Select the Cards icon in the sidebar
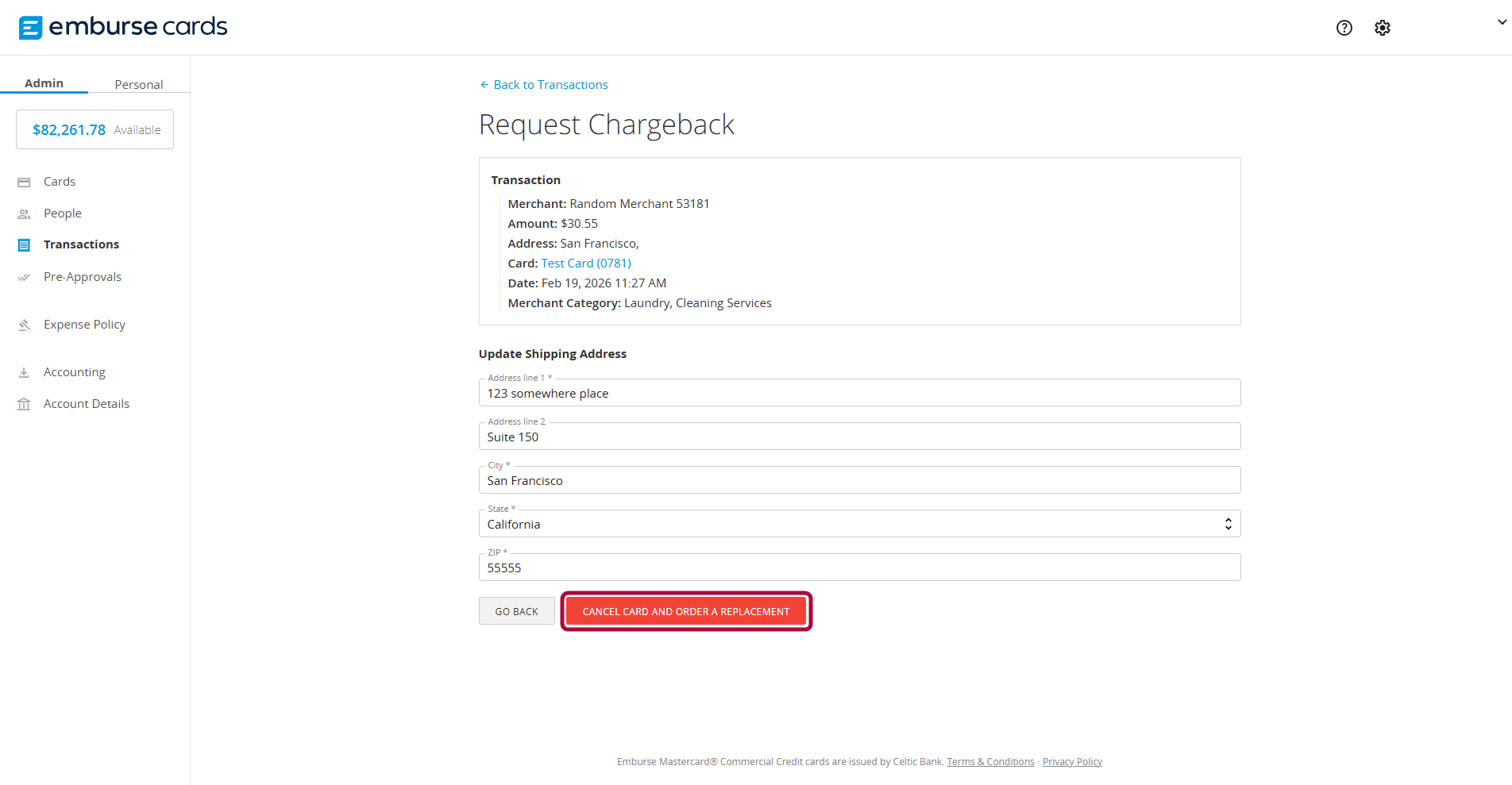 pyautogui.click(x=25, y=182)
